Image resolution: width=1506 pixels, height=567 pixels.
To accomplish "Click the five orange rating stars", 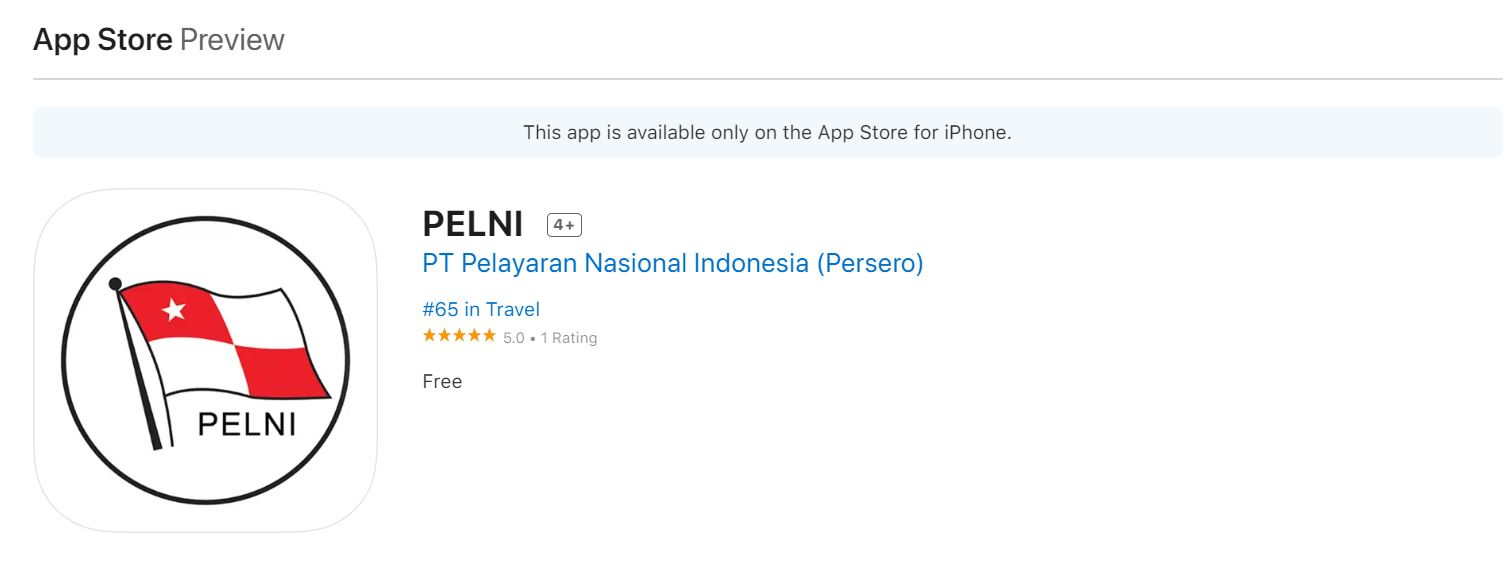I will (459, 337).
